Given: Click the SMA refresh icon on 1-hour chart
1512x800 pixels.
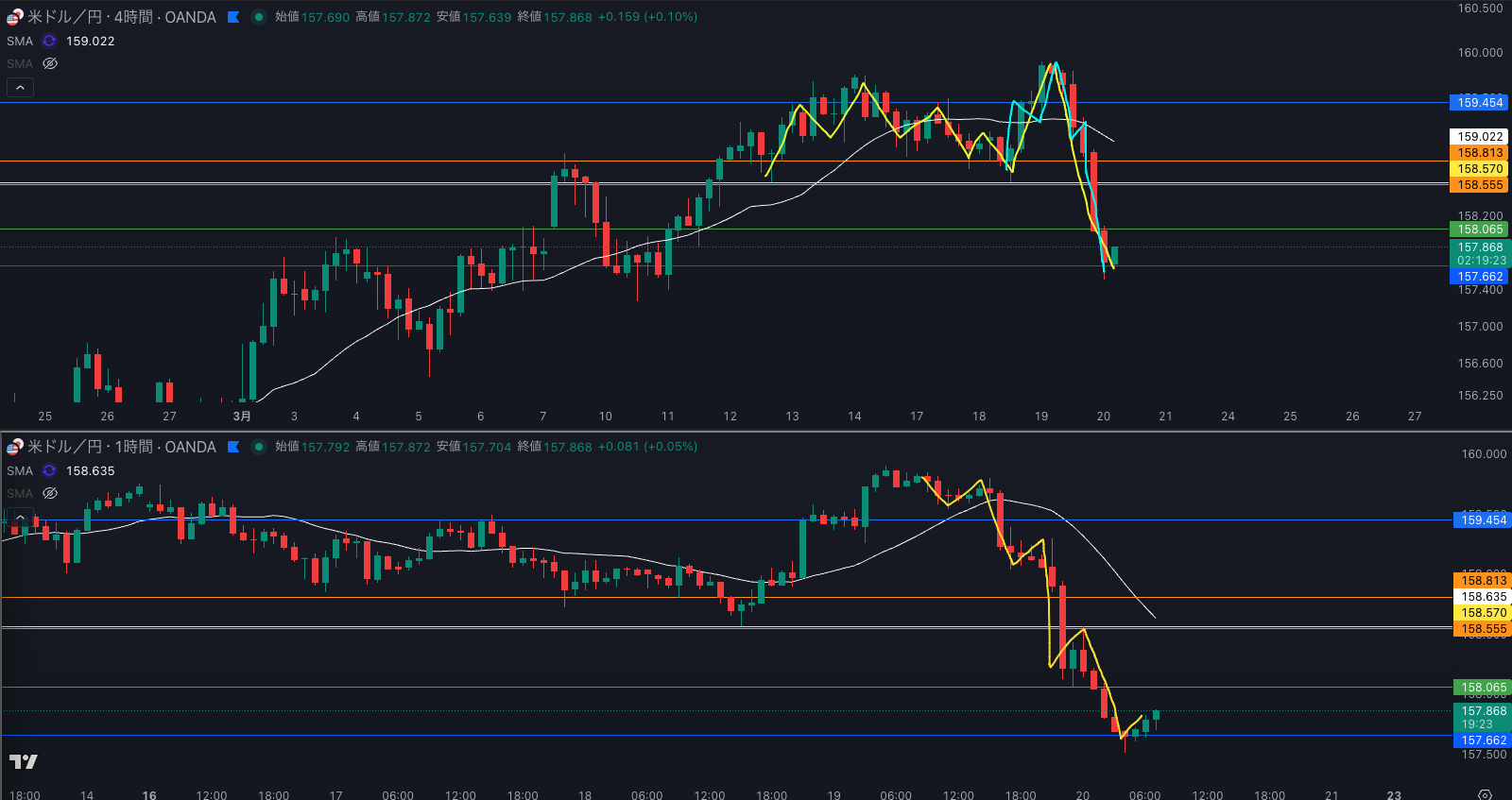Looking at the screenshot, I should point(49,470).
